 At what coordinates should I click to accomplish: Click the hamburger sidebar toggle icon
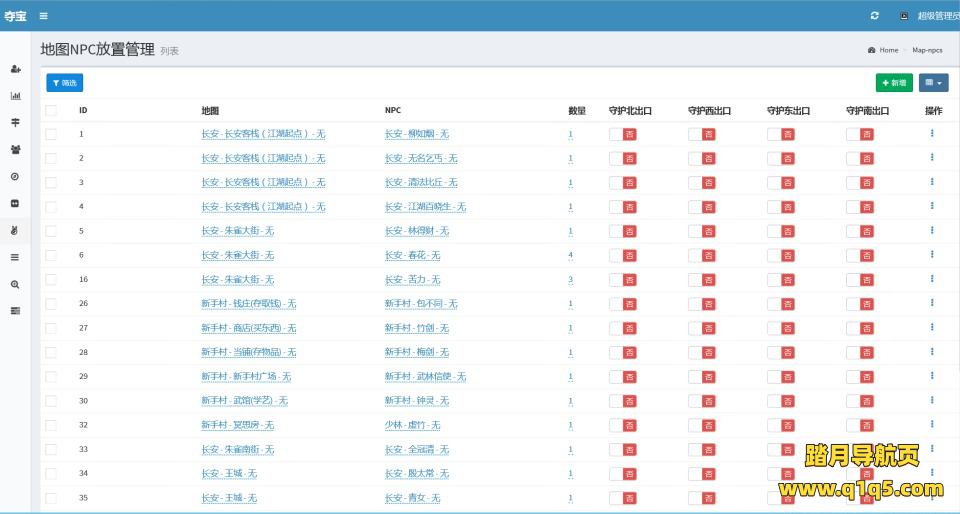pyautogui.click(x=43, y=16)
